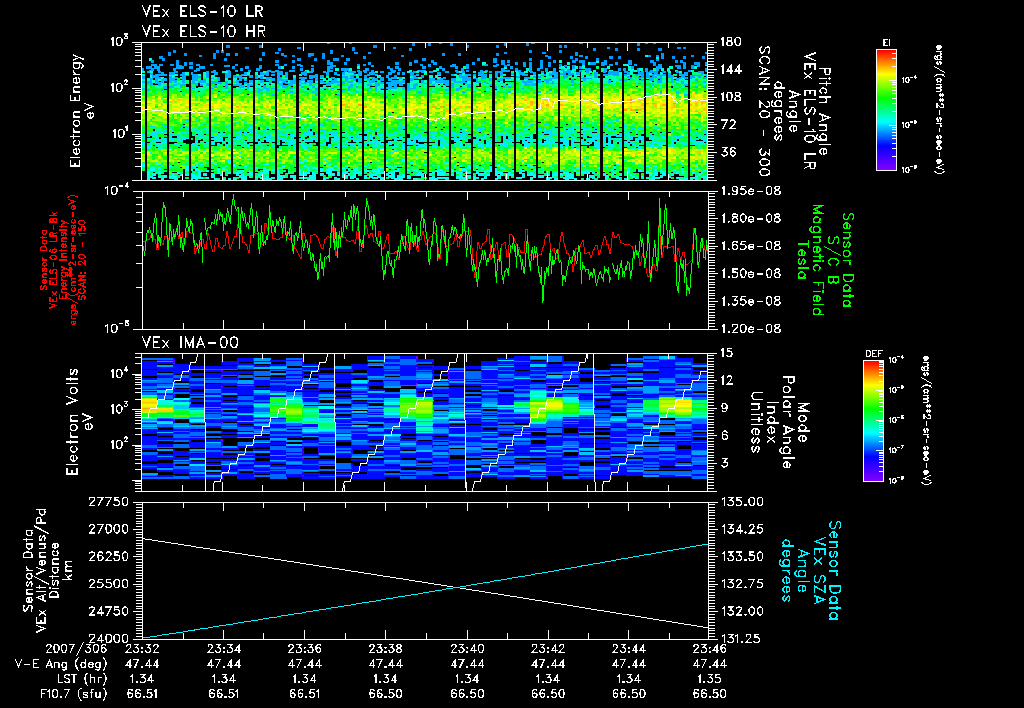Click the 25500 altitude tick label
The image size is (1024, 708).
[x=108, y=585]
